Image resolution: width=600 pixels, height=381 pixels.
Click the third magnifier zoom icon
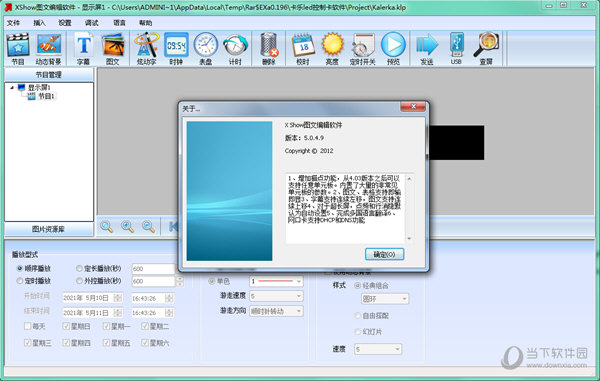[x=148, y=226]
